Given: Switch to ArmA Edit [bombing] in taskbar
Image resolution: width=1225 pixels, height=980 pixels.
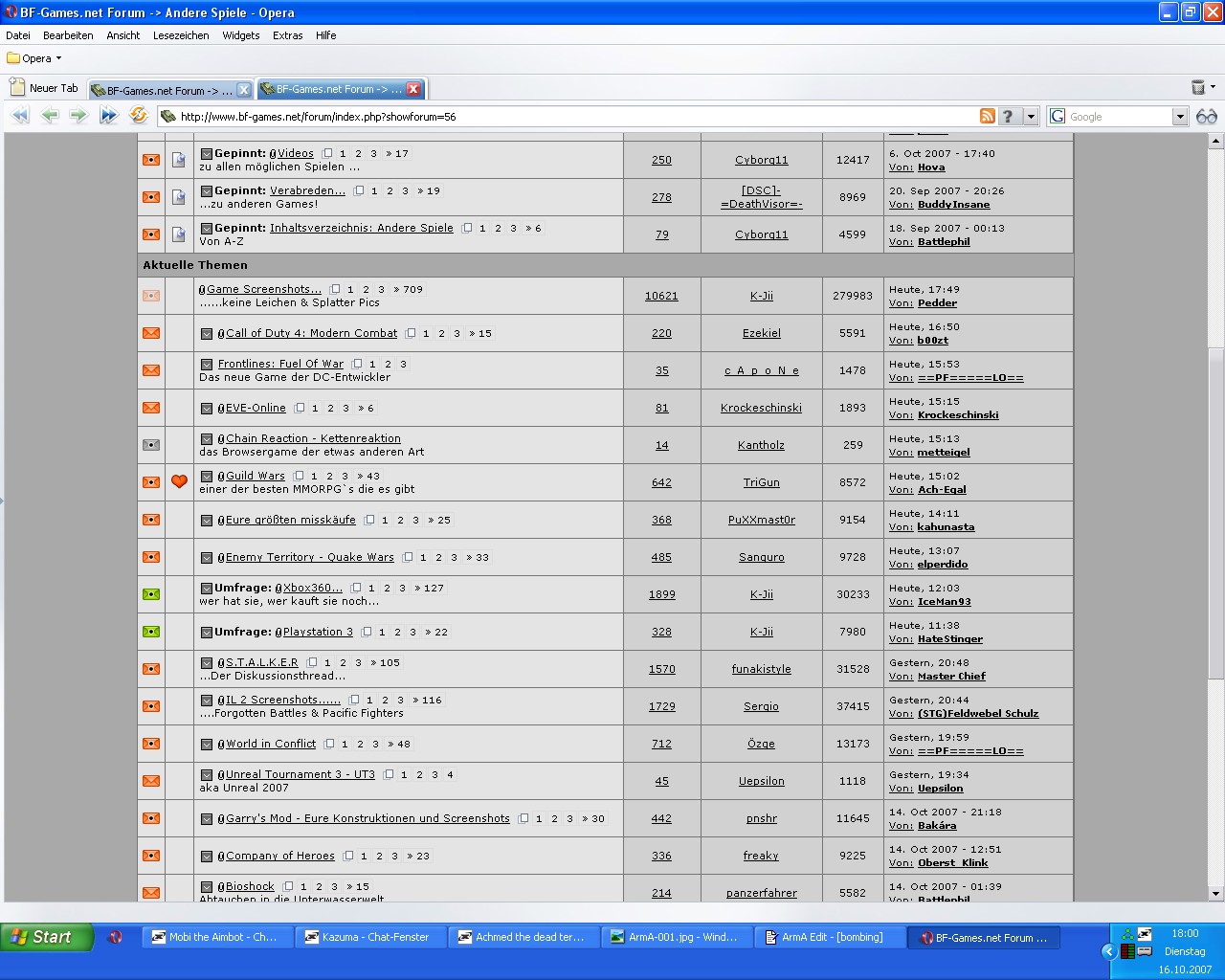Looking at the screenshot, I should [x=828, y=937].
